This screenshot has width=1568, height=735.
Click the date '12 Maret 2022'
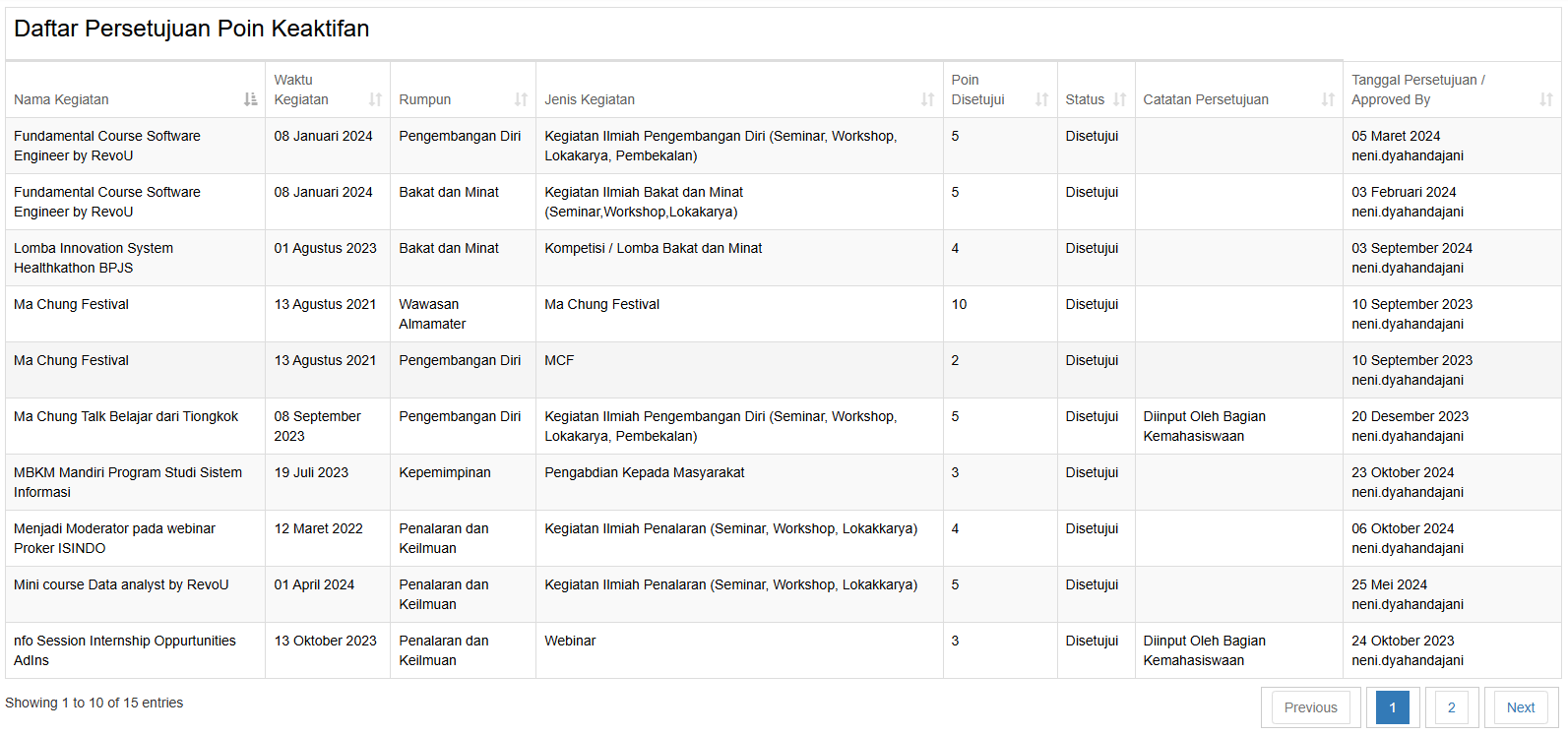pos(318,528)
